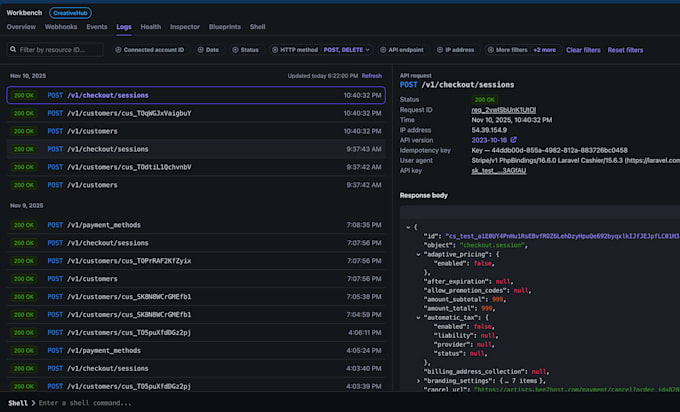Add the IP address filter
Image resolution: width=680 pixels, height=412 pixels.
pos(455,50)
